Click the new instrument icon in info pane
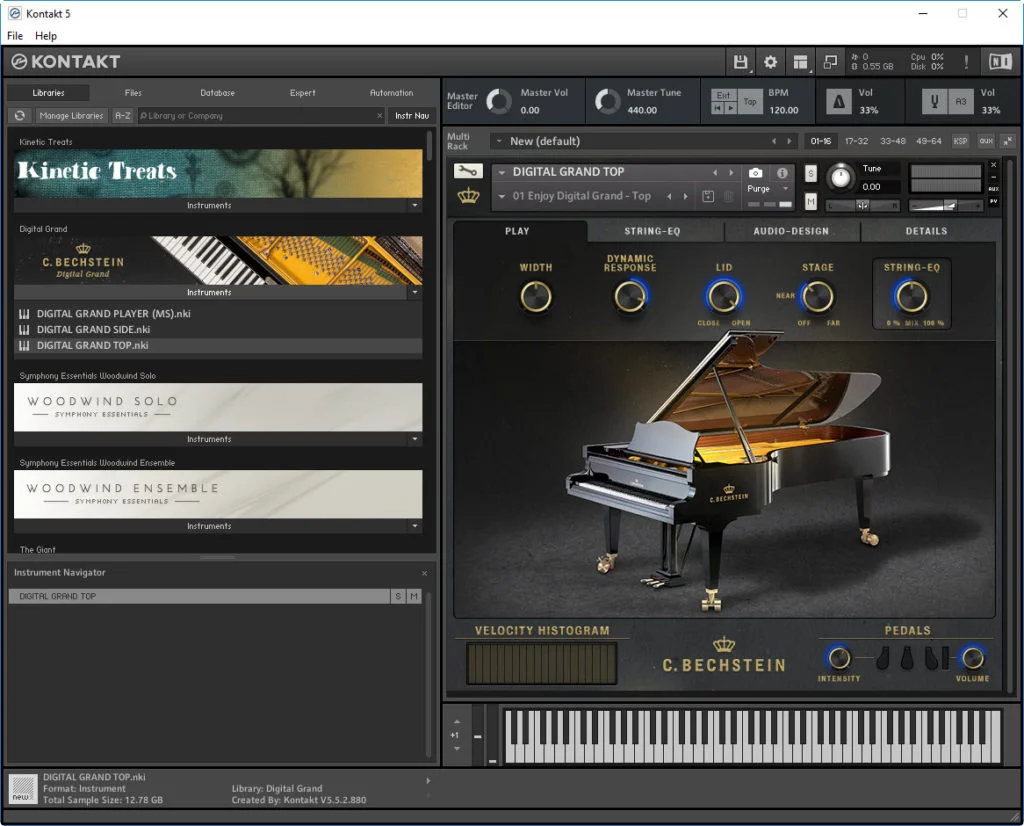This screenshot has height=826, width=1024. 23,789
